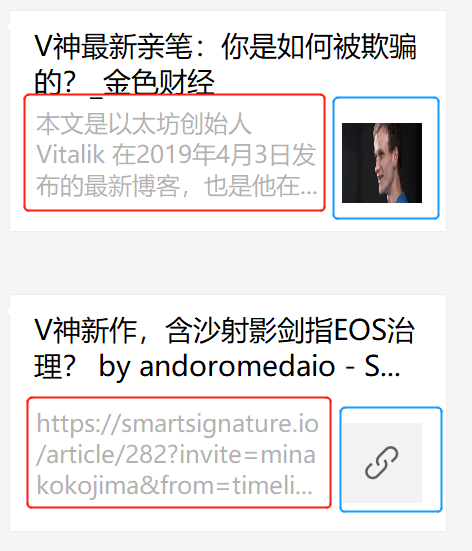The image size is (472, 551).
Task: Click the 'by andoromedaio' author text
Action: click(x=217, y=367)
